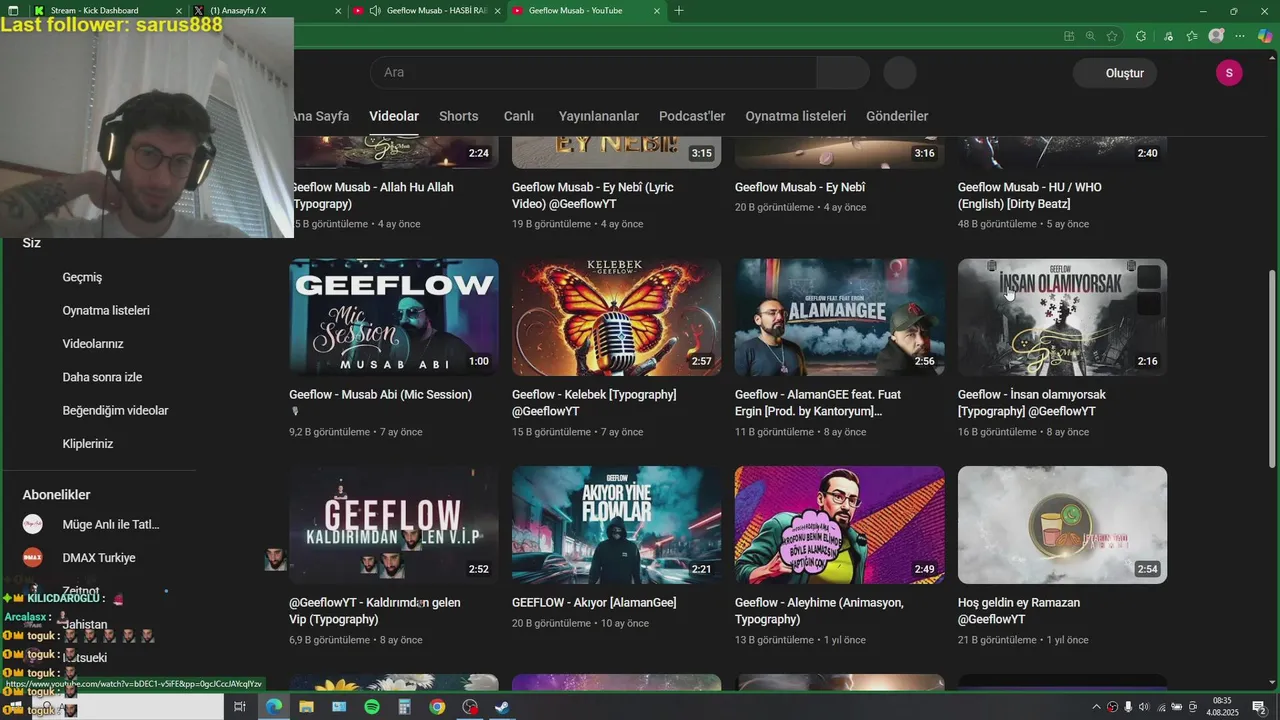The image size is (1280, 720).
Task: Play the Kelebek butterfly thumbnail
Action: click(x=616, y=317)
